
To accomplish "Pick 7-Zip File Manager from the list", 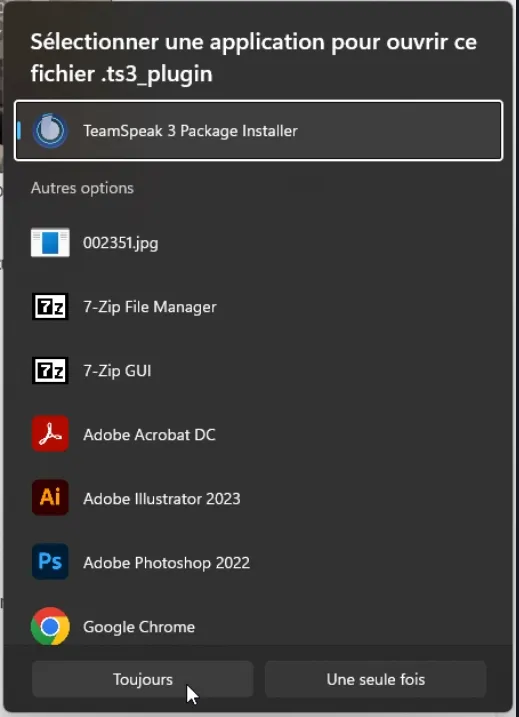I will click(259, 306).
